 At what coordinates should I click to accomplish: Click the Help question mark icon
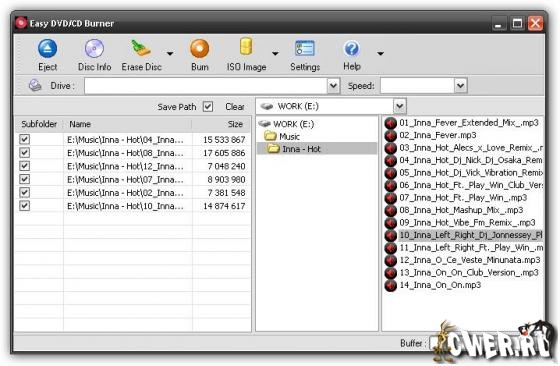[x=352, y=49]
